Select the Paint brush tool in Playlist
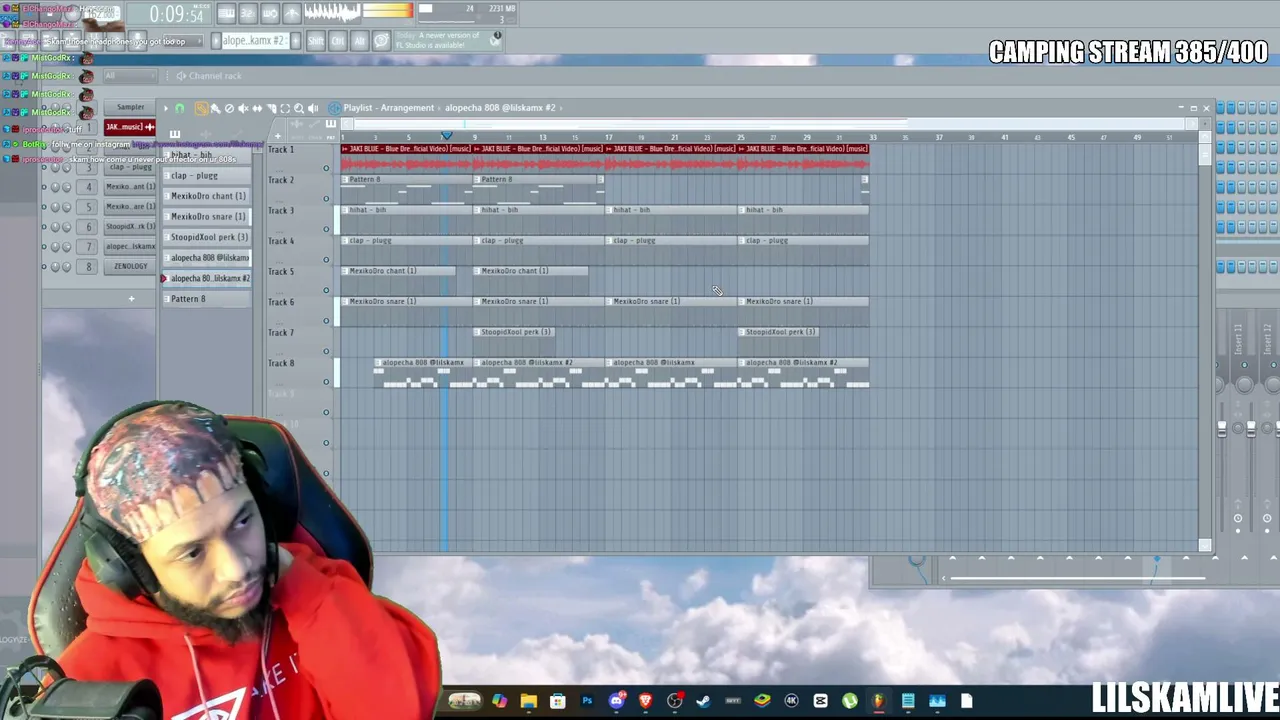1280x720 pixels. (215, 108)
